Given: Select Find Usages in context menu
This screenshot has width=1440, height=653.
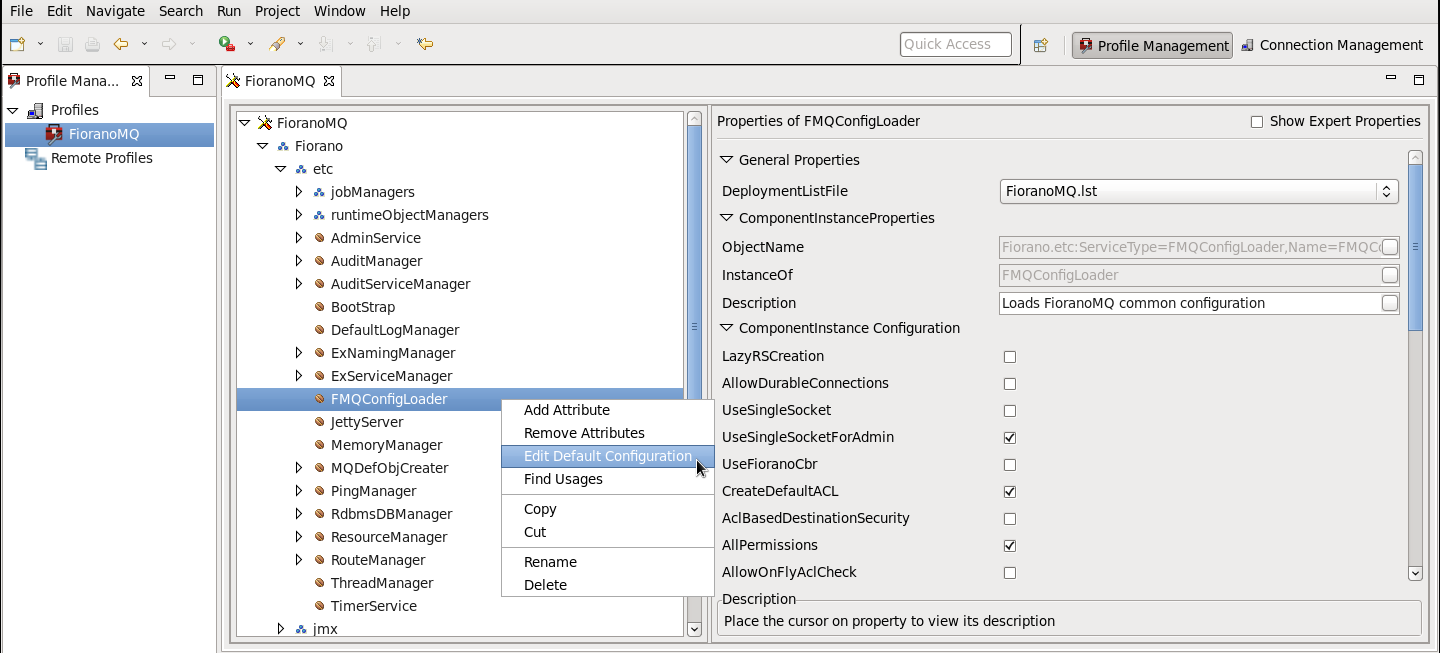Looking at the screenshot, I should pyautogui.click(x=563, y=479).
